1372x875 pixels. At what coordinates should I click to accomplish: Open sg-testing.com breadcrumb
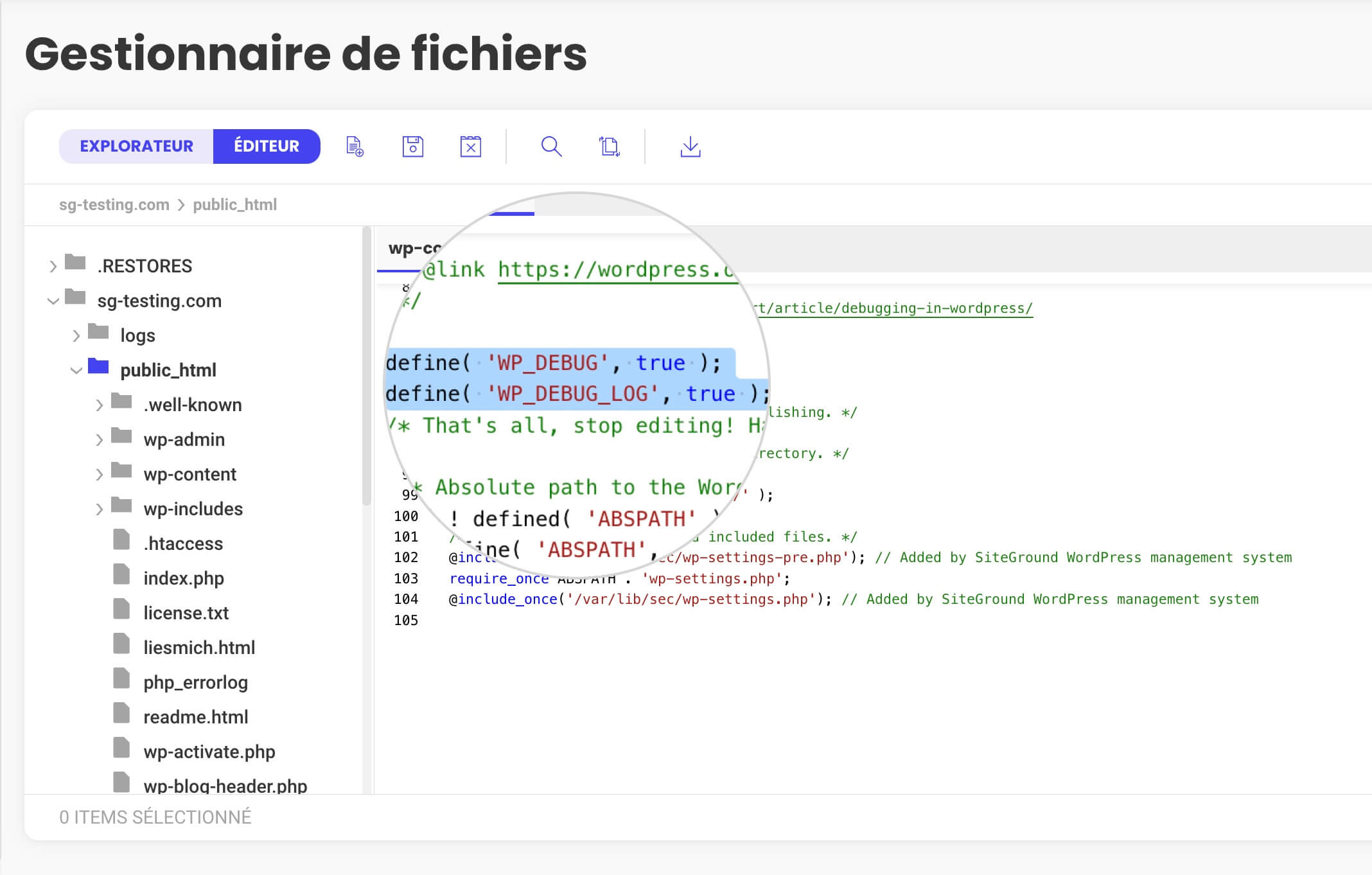pyautogui.click(x=114, y=204)
